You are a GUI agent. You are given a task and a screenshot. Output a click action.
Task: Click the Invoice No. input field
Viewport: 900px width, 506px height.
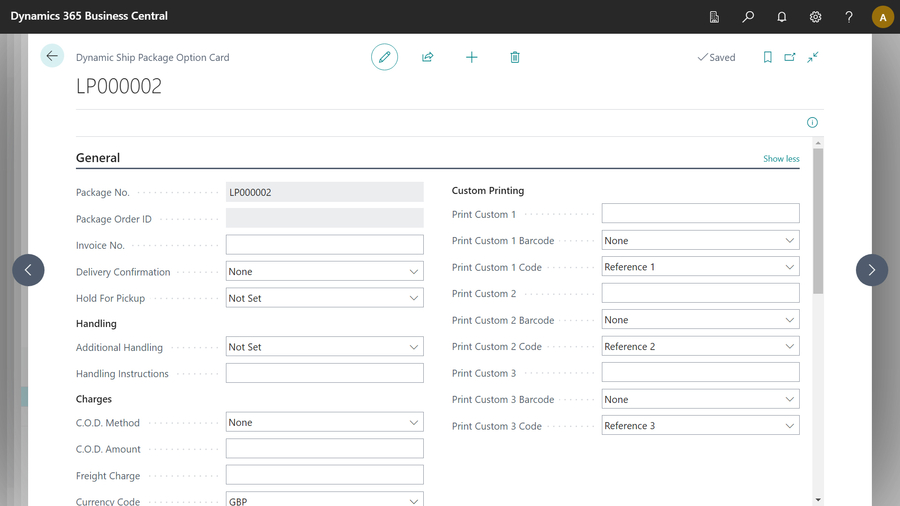[x=324, y=245]
